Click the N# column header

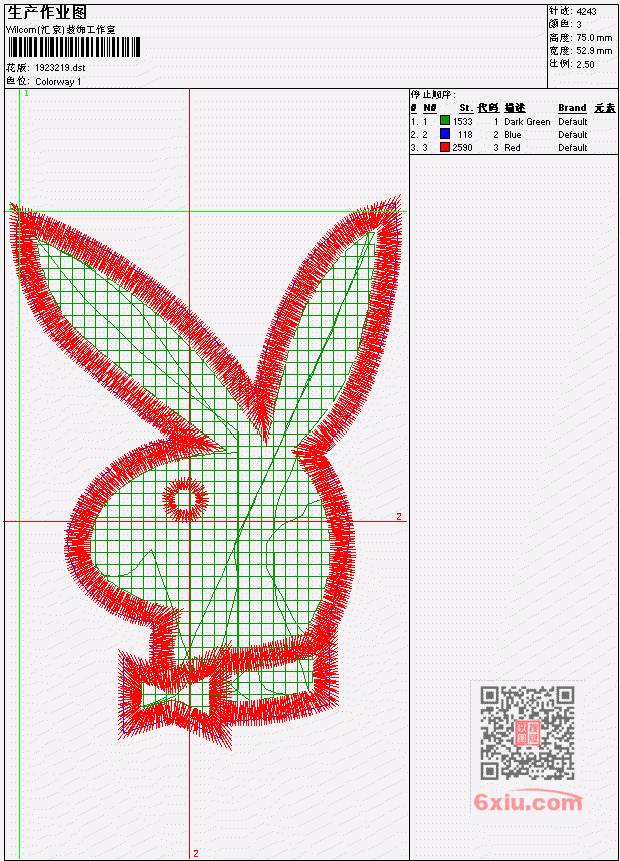coord(430,108)
